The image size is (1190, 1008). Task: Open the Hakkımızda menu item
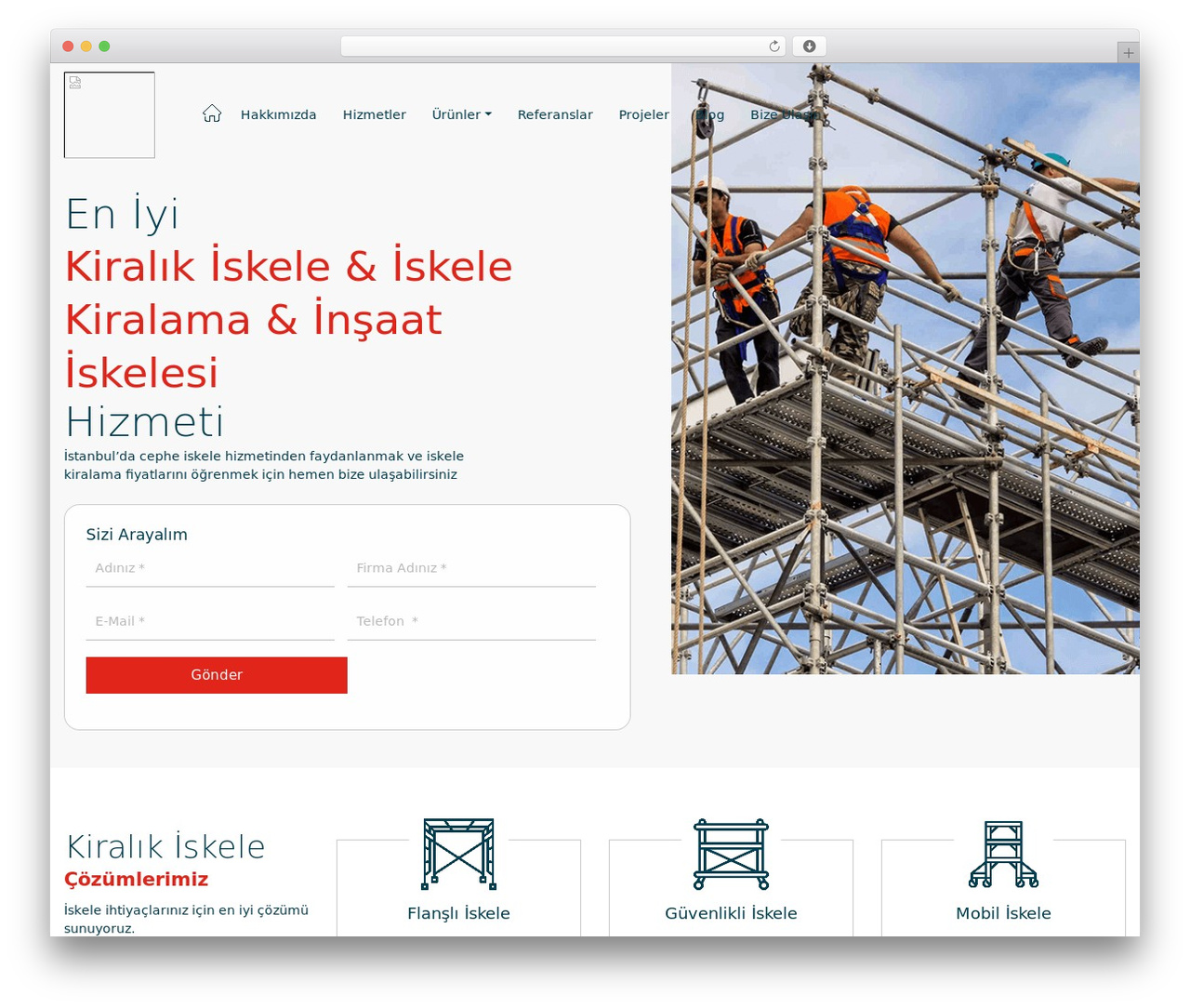[279, 114]
